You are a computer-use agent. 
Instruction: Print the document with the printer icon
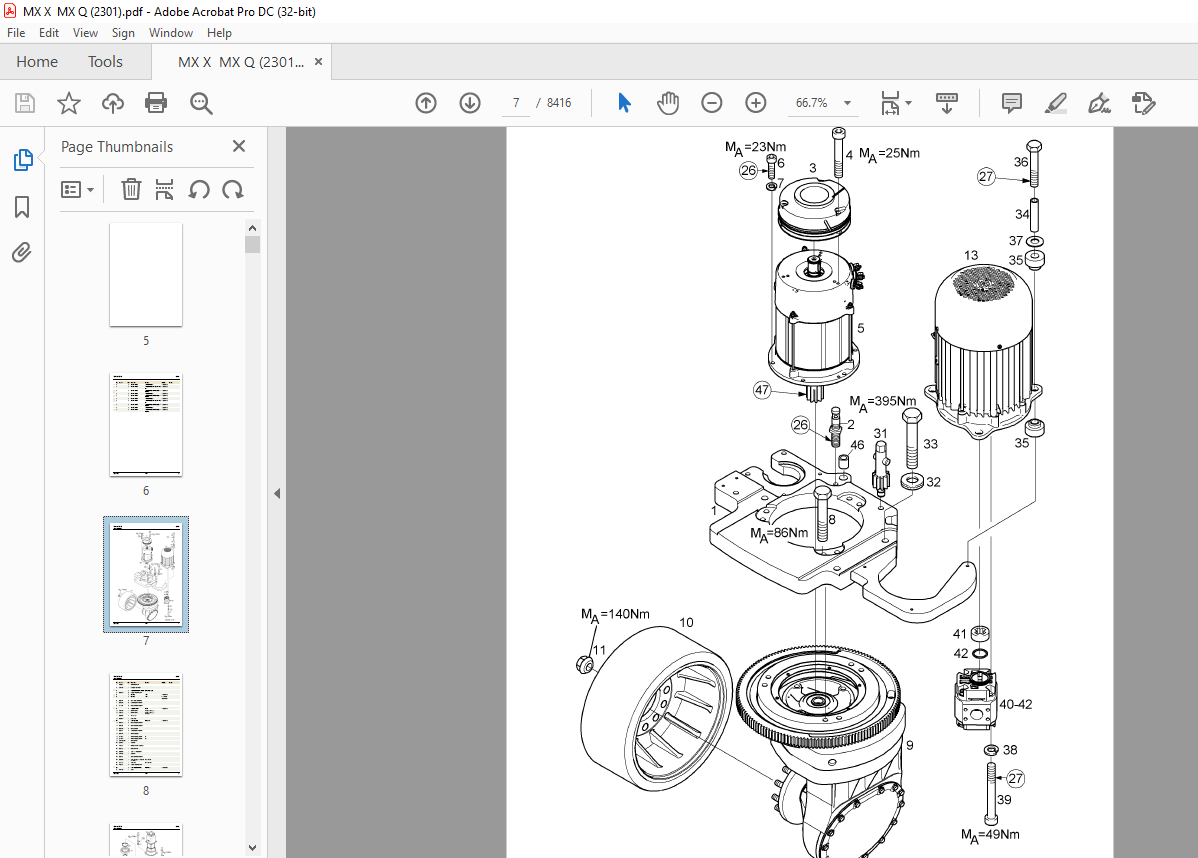pyautogui.click(x=156, y=103)
